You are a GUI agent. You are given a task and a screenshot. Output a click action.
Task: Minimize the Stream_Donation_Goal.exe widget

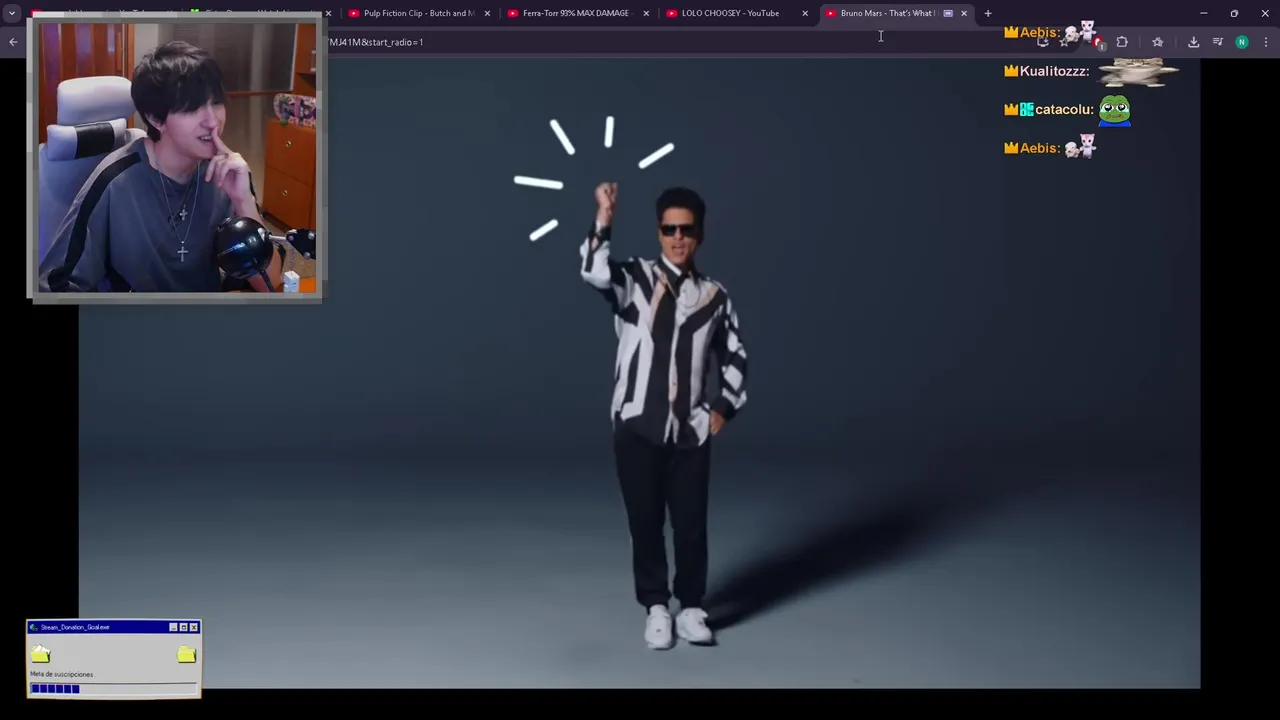pos(173,627)
